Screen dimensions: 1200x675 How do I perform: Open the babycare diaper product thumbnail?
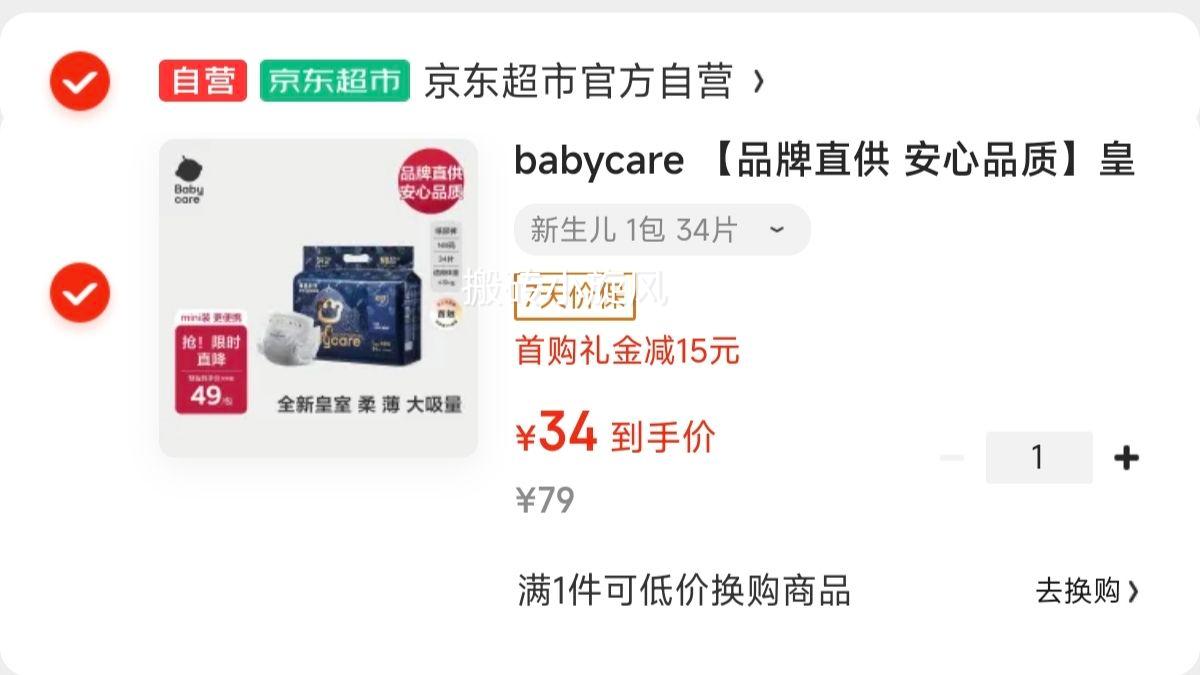point(318,298)
